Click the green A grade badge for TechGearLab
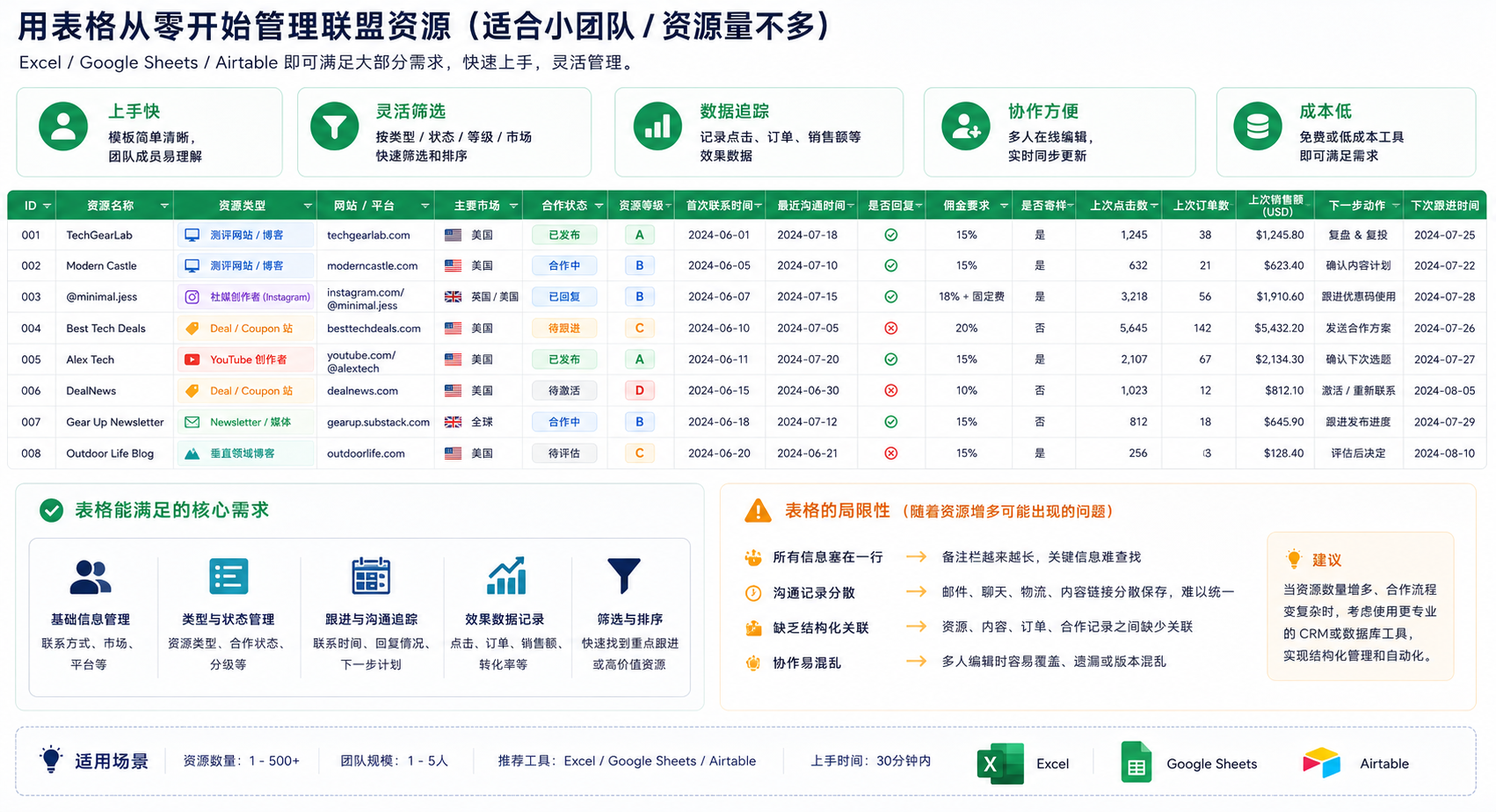The height and width of the screenshot is (812, 1496). [x=639, y=235]
